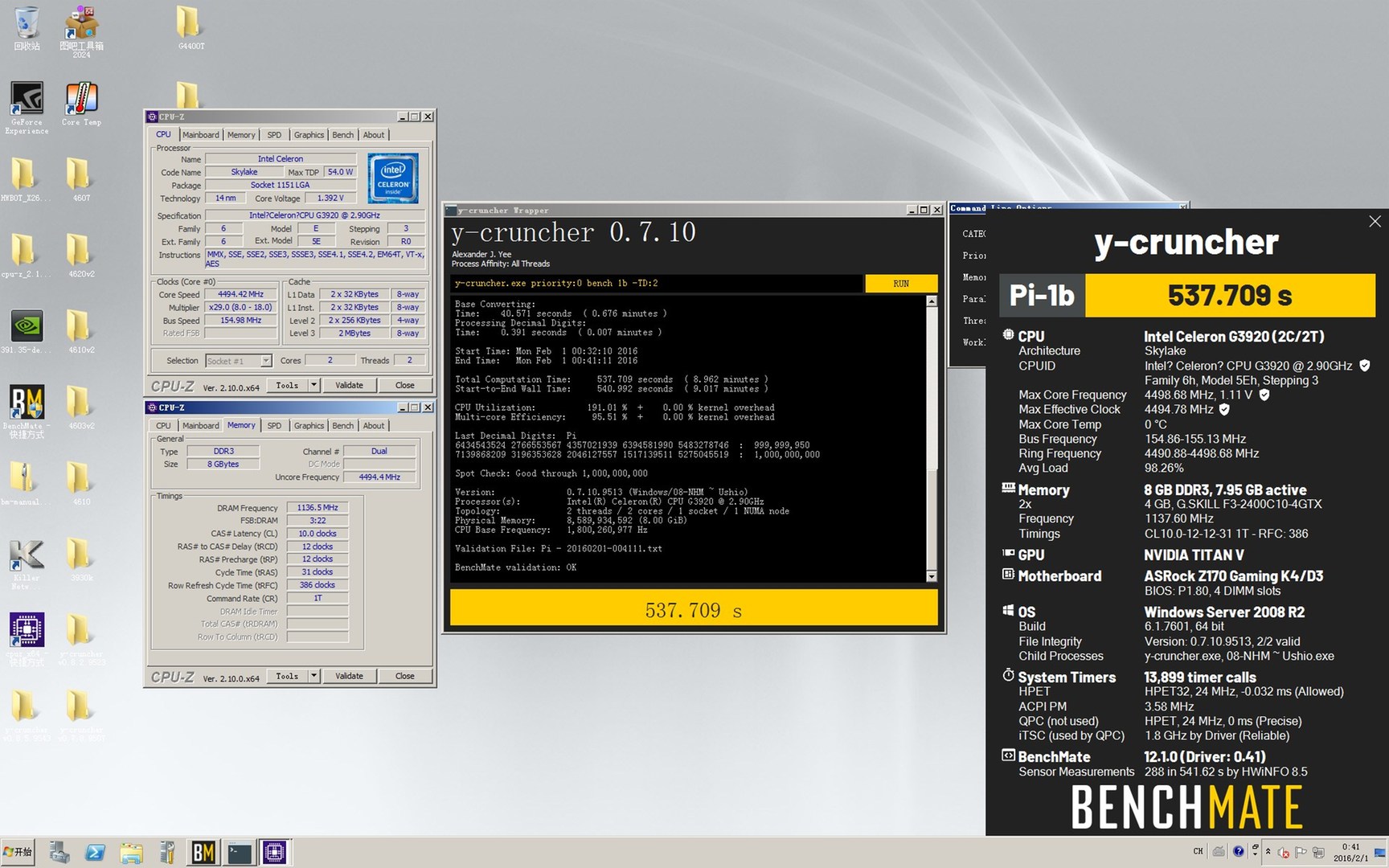
Task: Open the 4607 desktop folder
Action: click(x=81, y=180)
